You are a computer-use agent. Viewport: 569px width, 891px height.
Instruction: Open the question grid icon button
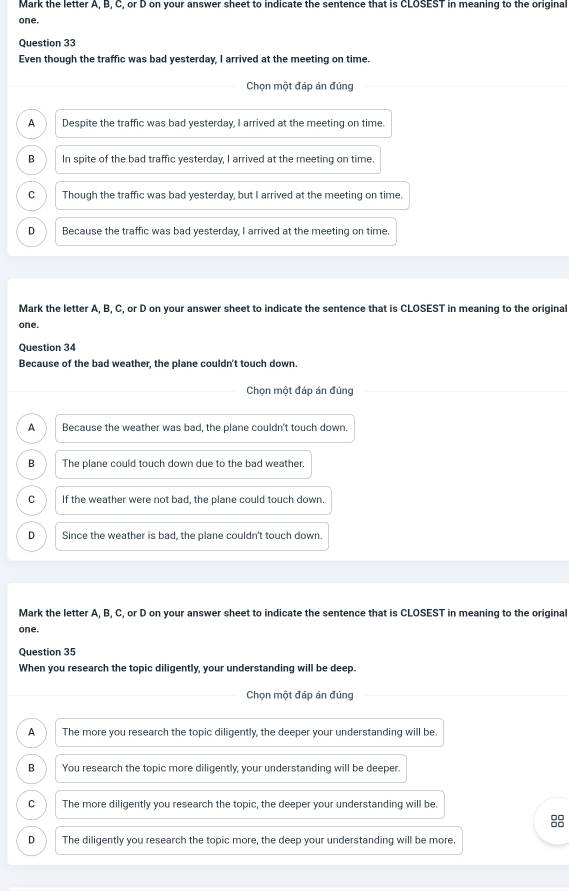click(557, 821)
